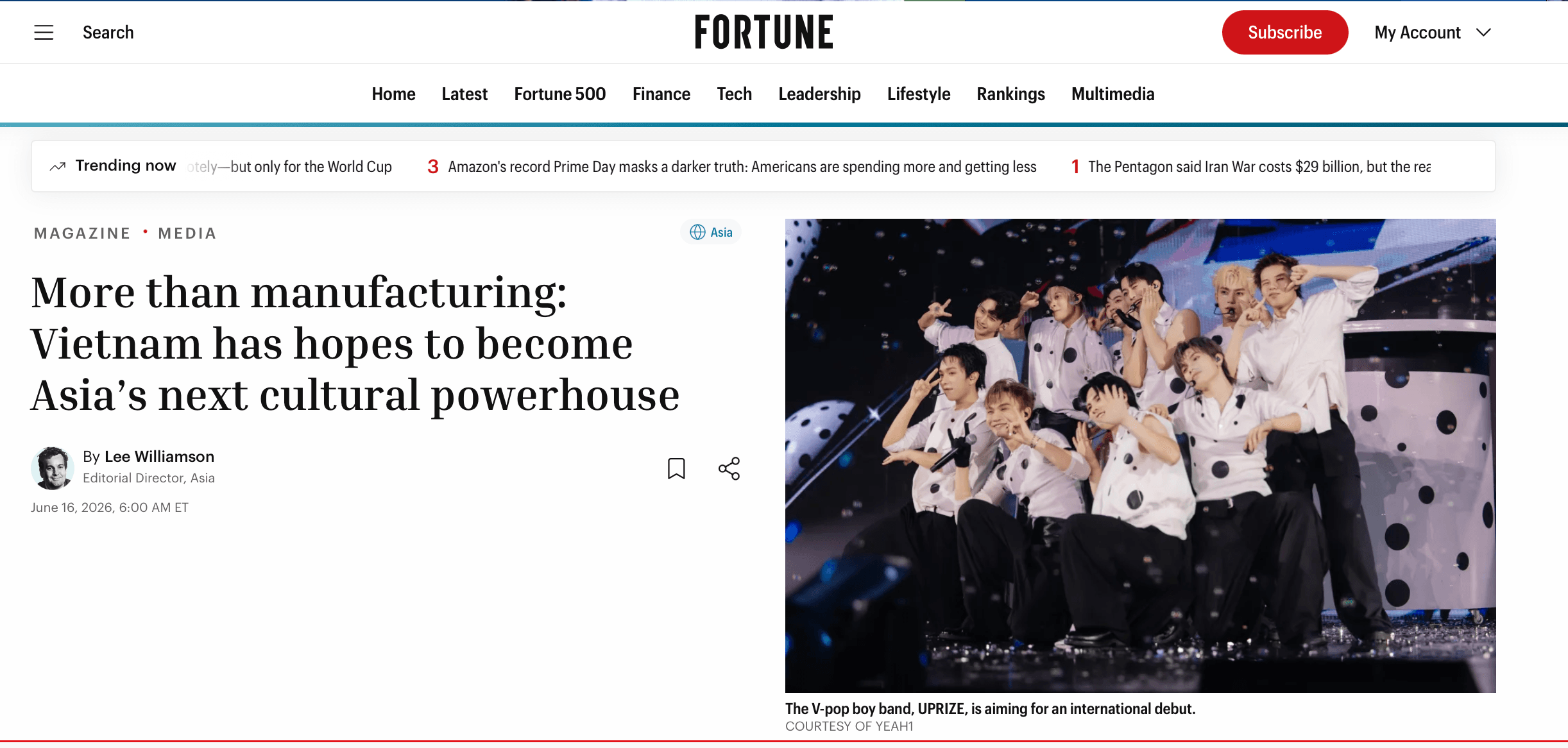
Task: Click the Asia region tag text
Action: (x=721, y=232)
